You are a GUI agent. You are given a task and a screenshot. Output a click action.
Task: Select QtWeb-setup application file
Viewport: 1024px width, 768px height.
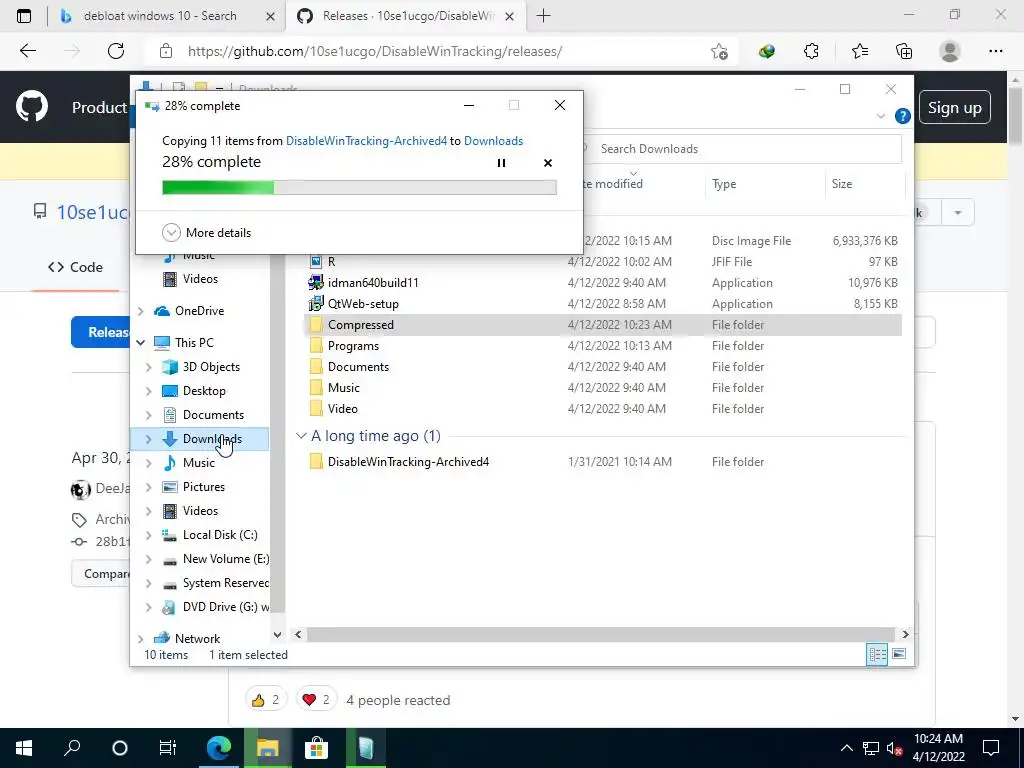pos(363,304)
